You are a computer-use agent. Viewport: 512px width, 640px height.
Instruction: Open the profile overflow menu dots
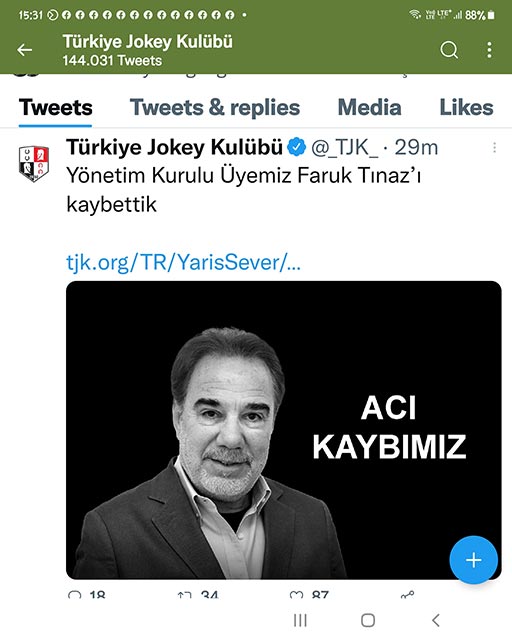489,50
